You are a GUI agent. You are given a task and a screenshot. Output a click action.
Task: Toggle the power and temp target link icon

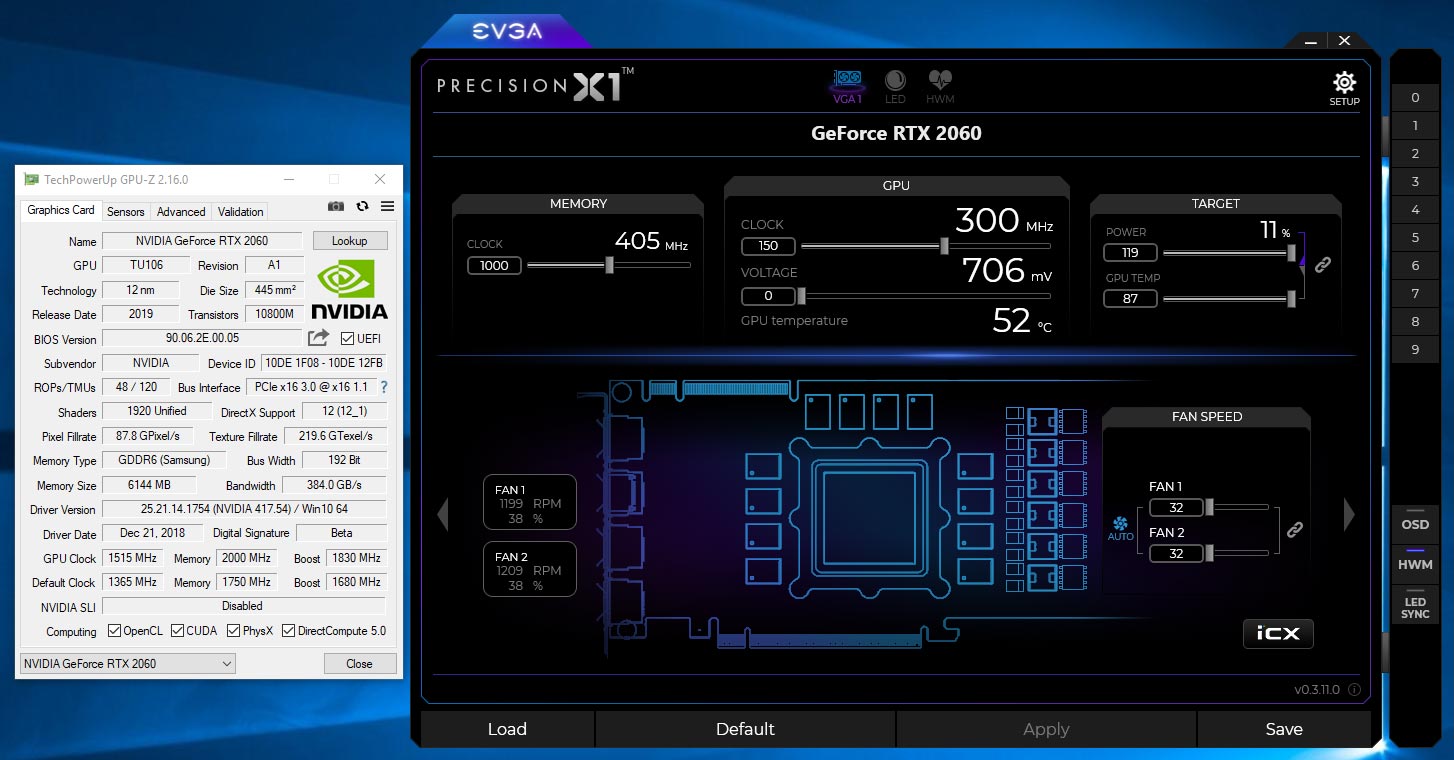pos(1322,265)
